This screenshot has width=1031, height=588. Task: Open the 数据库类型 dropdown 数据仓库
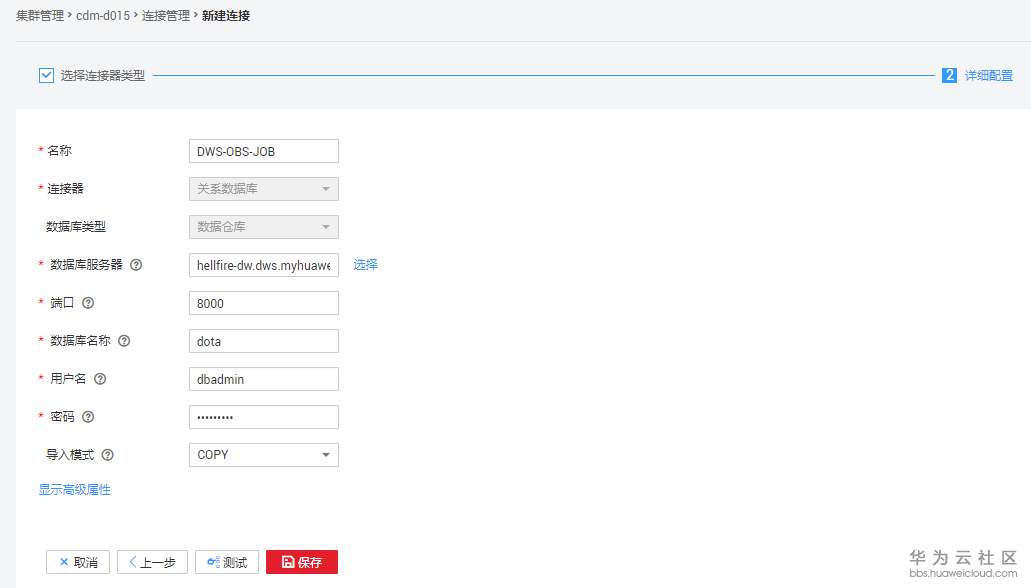(x=264, y=227)
